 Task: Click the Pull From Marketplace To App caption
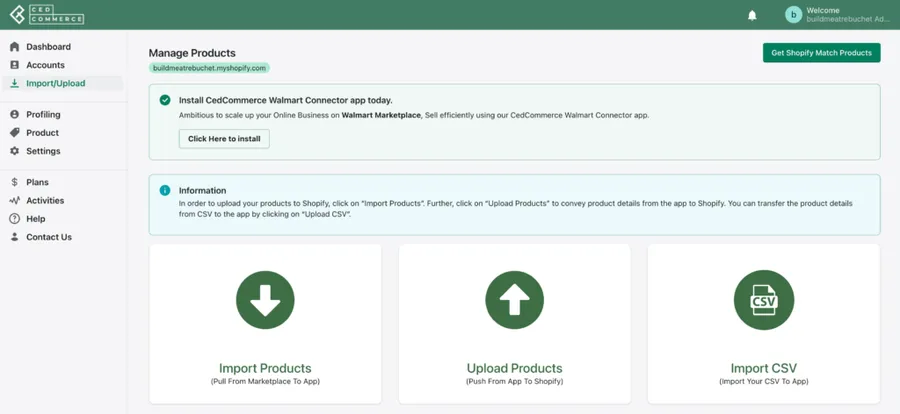(265, 381)
